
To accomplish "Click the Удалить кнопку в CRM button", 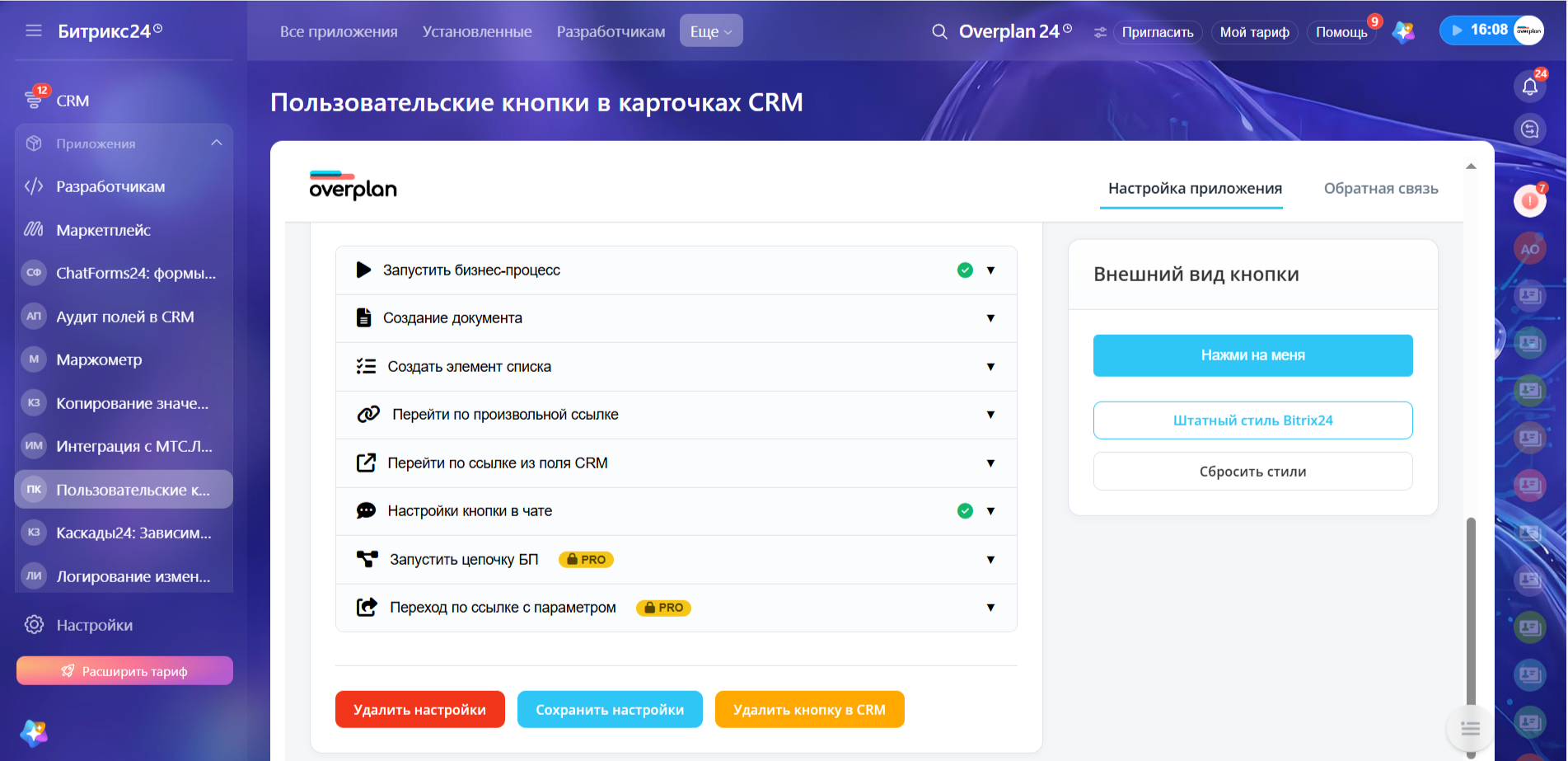I will [x=810, y=710].
